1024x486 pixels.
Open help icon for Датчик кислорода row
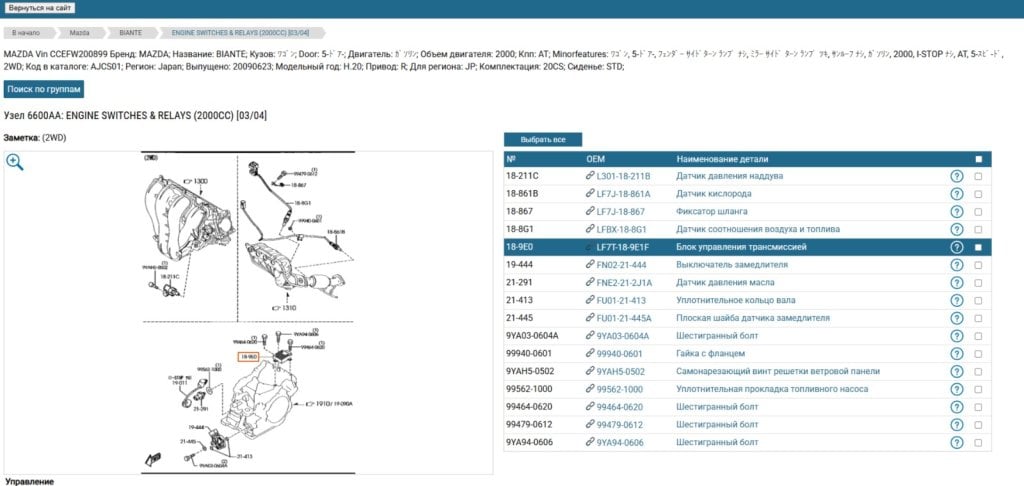[957, 194]
